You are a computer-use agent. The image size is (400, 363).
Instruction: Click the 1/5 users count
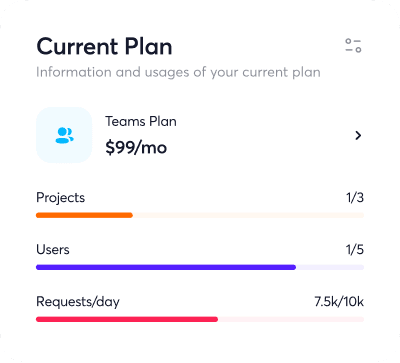click(355, 250)
